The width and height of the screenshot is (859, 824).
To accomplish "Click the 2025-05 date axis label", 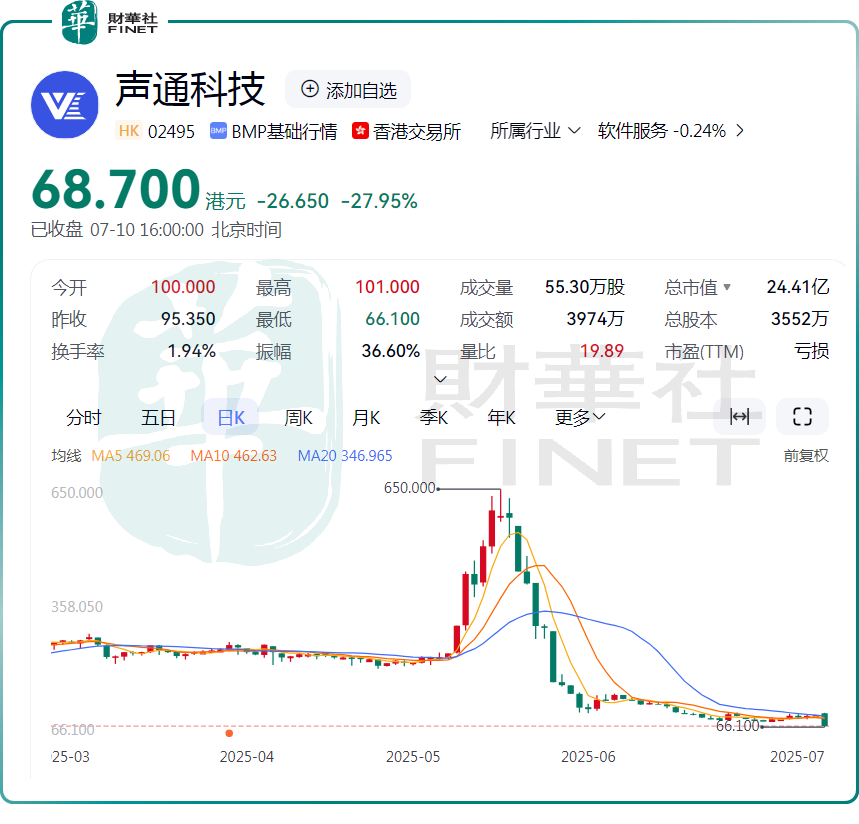I will coord(413,757).
